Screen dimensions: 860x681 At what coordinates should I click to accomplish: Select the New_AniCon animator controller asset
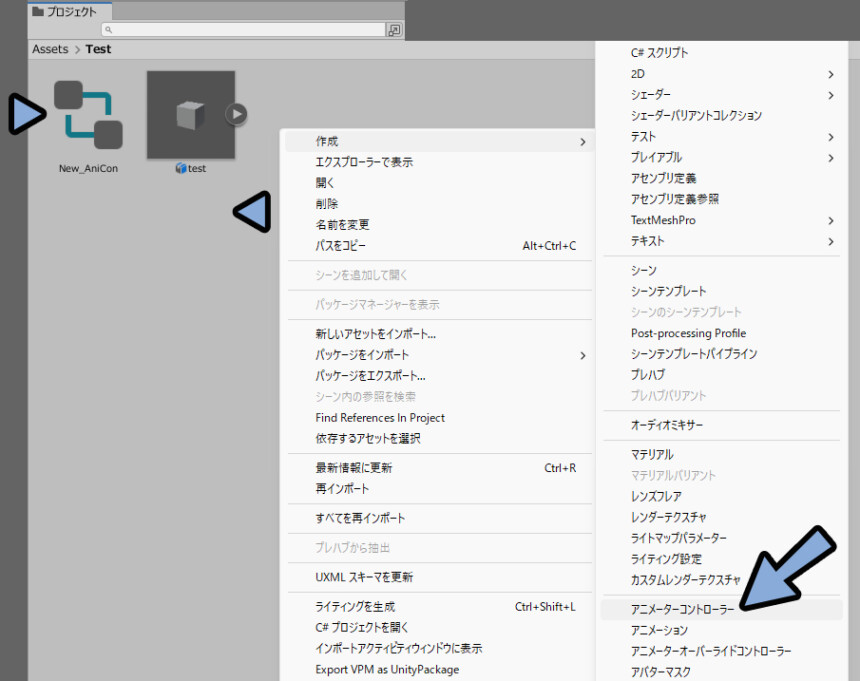coord(88,115)
